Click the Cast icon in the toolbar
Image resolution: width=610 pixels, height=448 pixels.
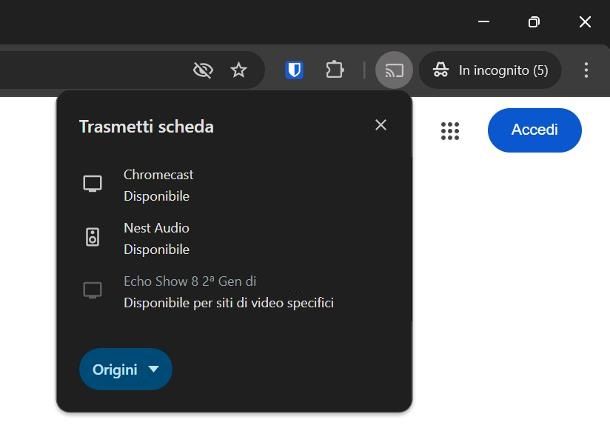point(394,70)
